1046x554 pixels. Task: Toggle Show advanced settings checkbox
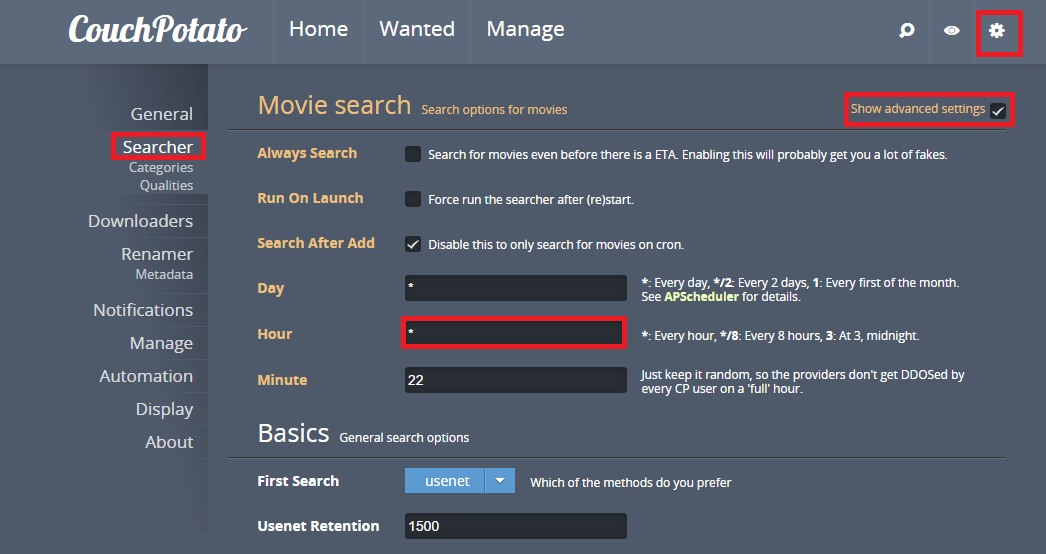[997, 111]
